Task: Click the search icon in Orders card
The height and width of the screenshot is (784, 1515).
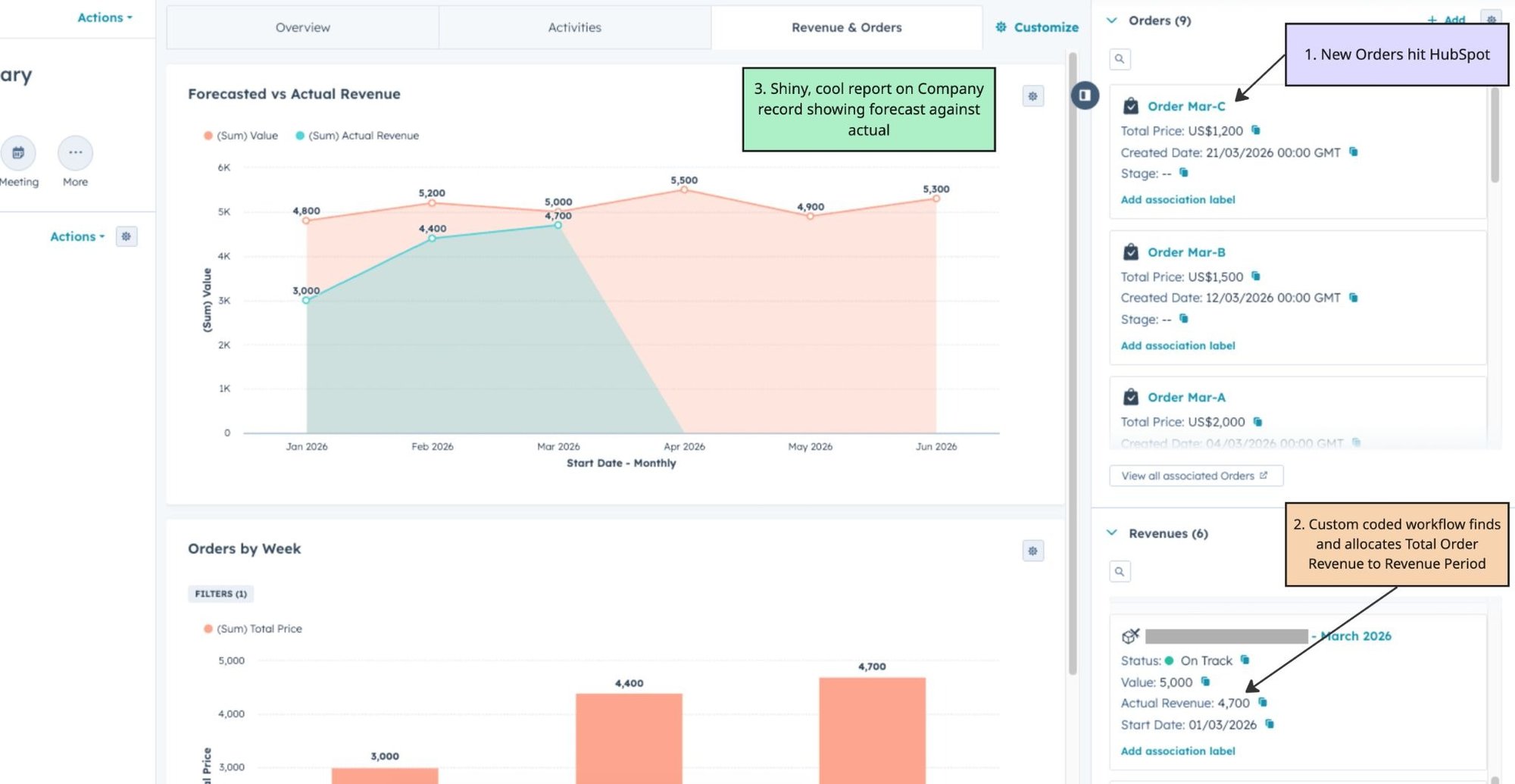Action: click(1120, 59)
